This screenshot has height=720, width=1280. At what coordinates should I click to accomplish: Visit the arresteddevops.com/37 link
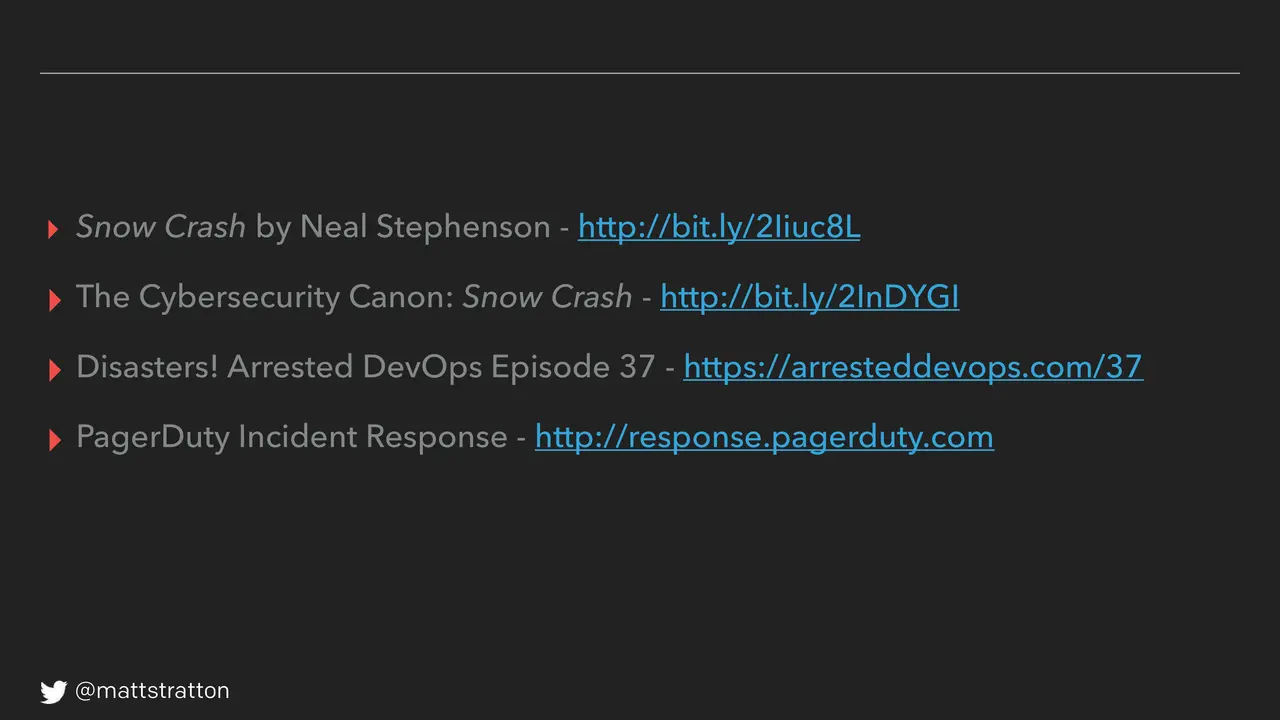(913, 367)
